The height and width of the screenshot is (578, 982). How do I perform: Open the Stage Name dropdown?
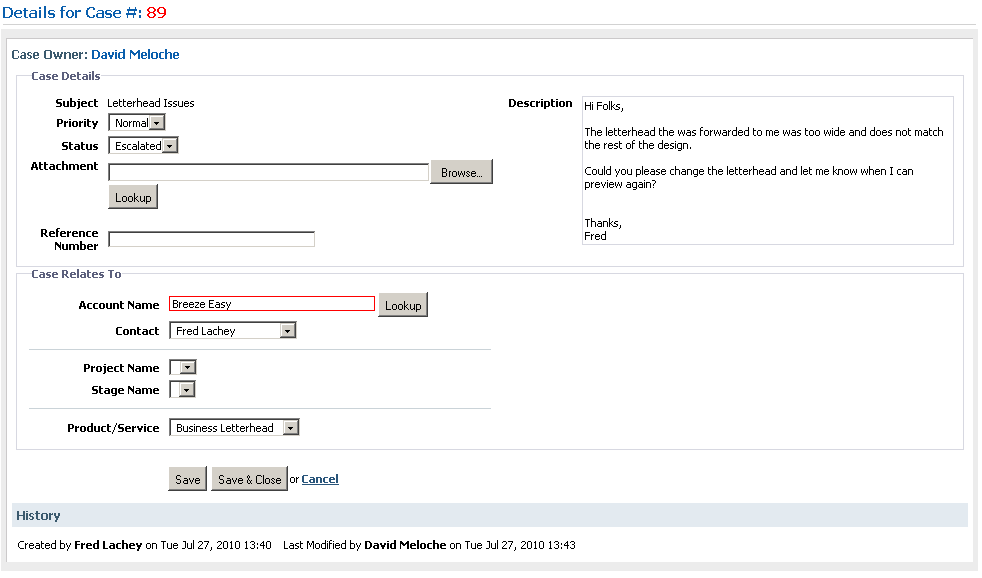[182, 390]
